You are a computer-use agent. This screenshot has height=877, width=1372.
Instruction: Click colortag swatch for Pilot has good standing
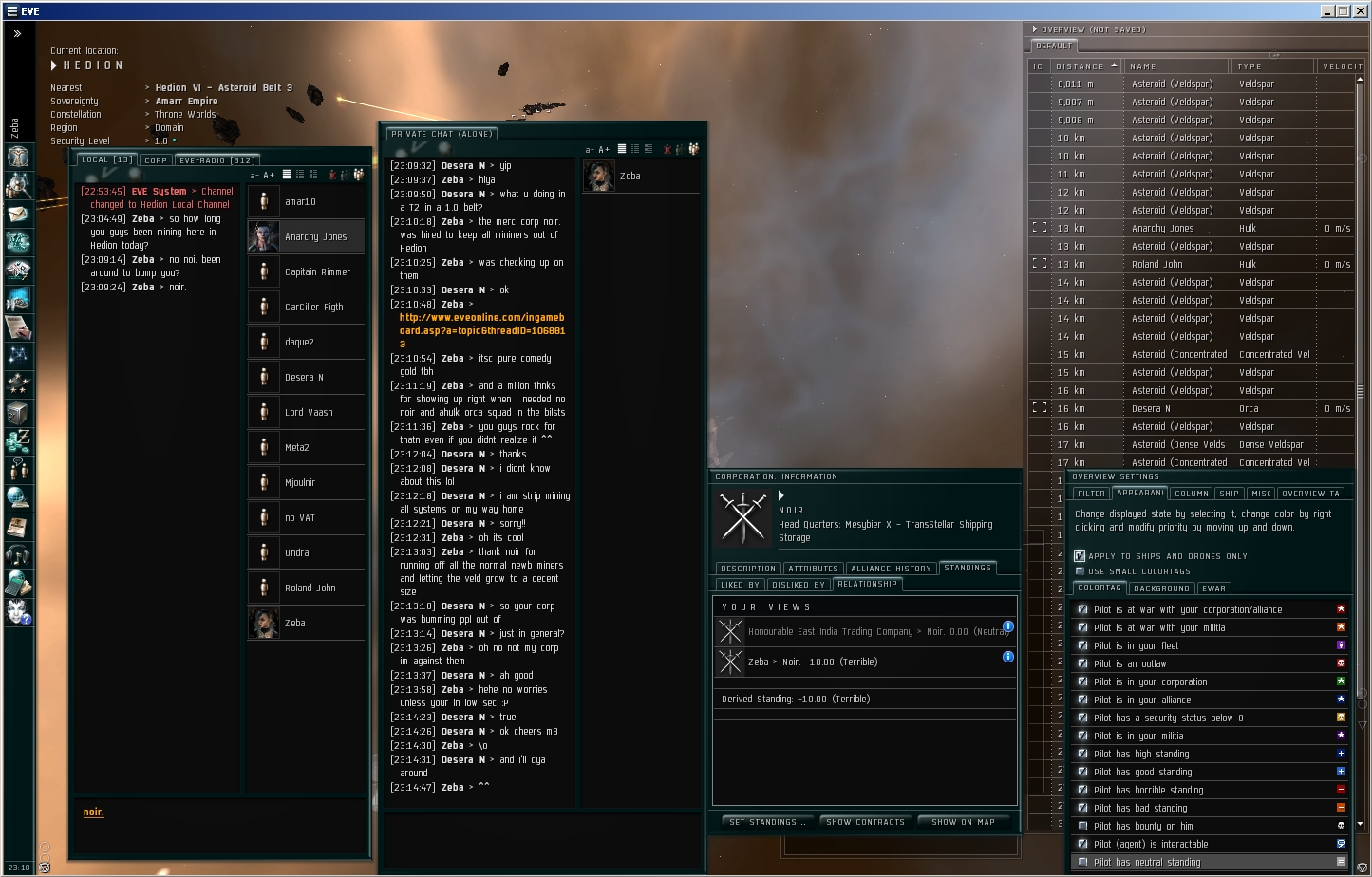point(1341,772)
